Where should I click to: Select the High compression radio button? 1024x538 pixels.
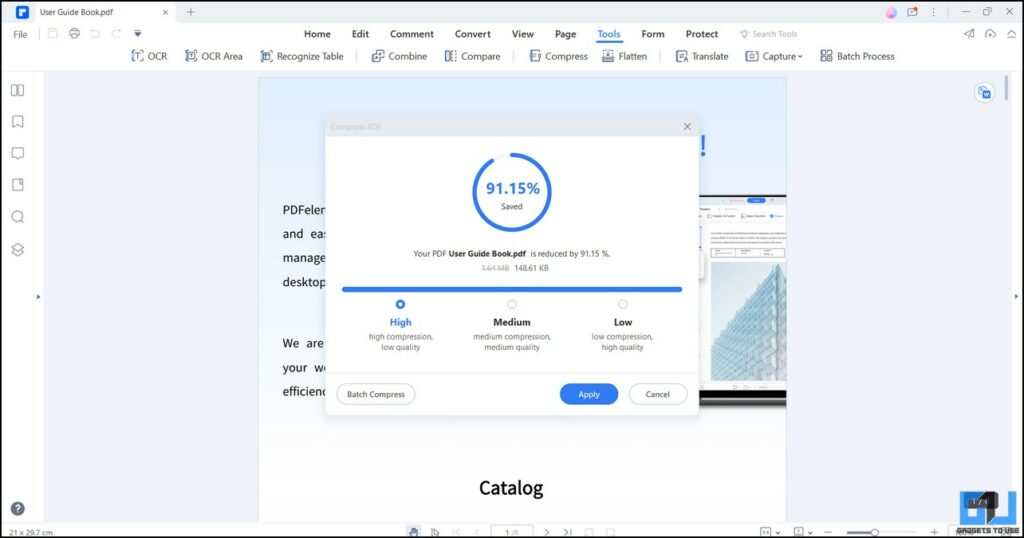[400, 304]
